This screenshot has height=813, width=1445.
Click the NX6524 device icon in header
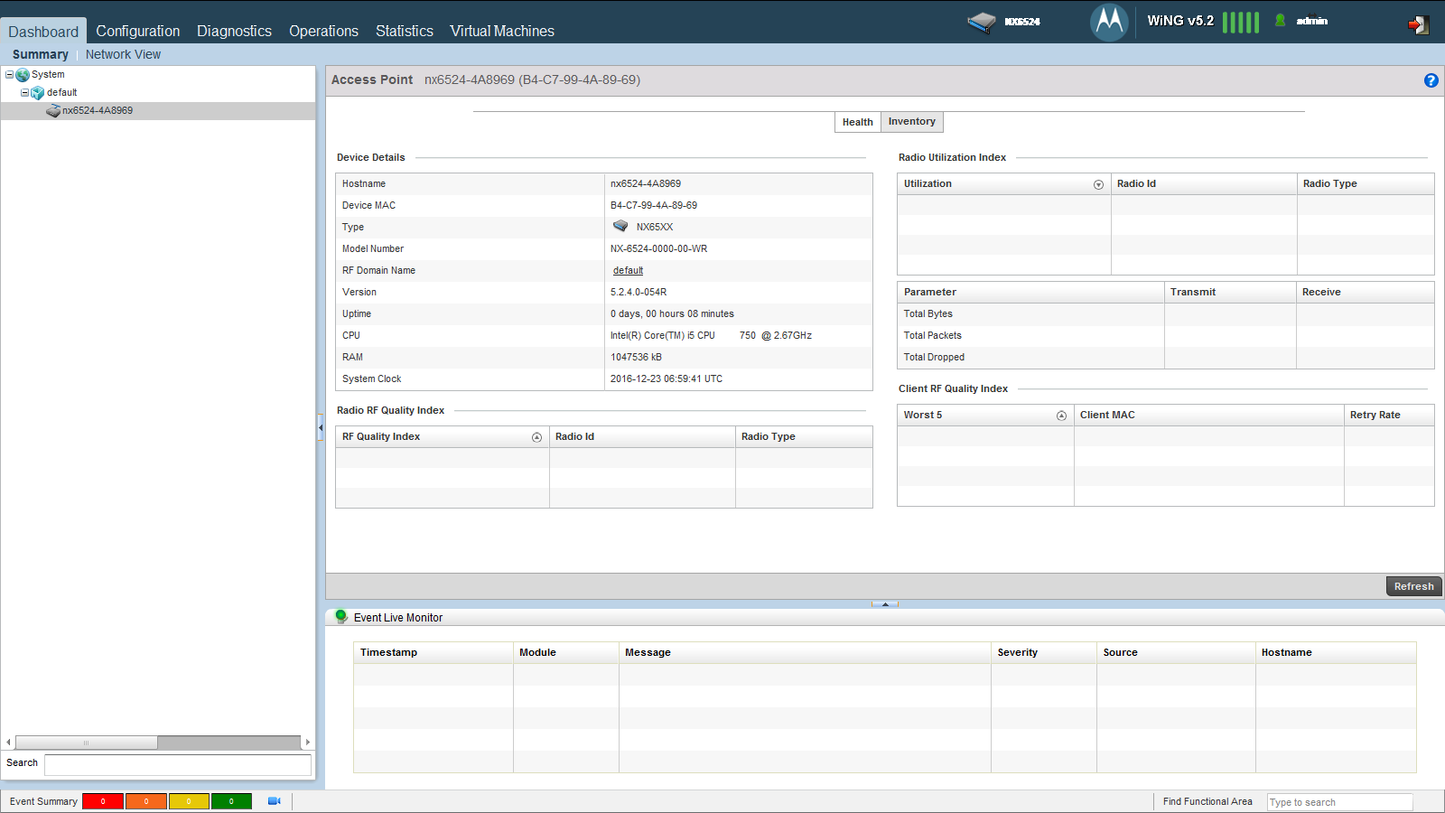click(x=982, y=21)
